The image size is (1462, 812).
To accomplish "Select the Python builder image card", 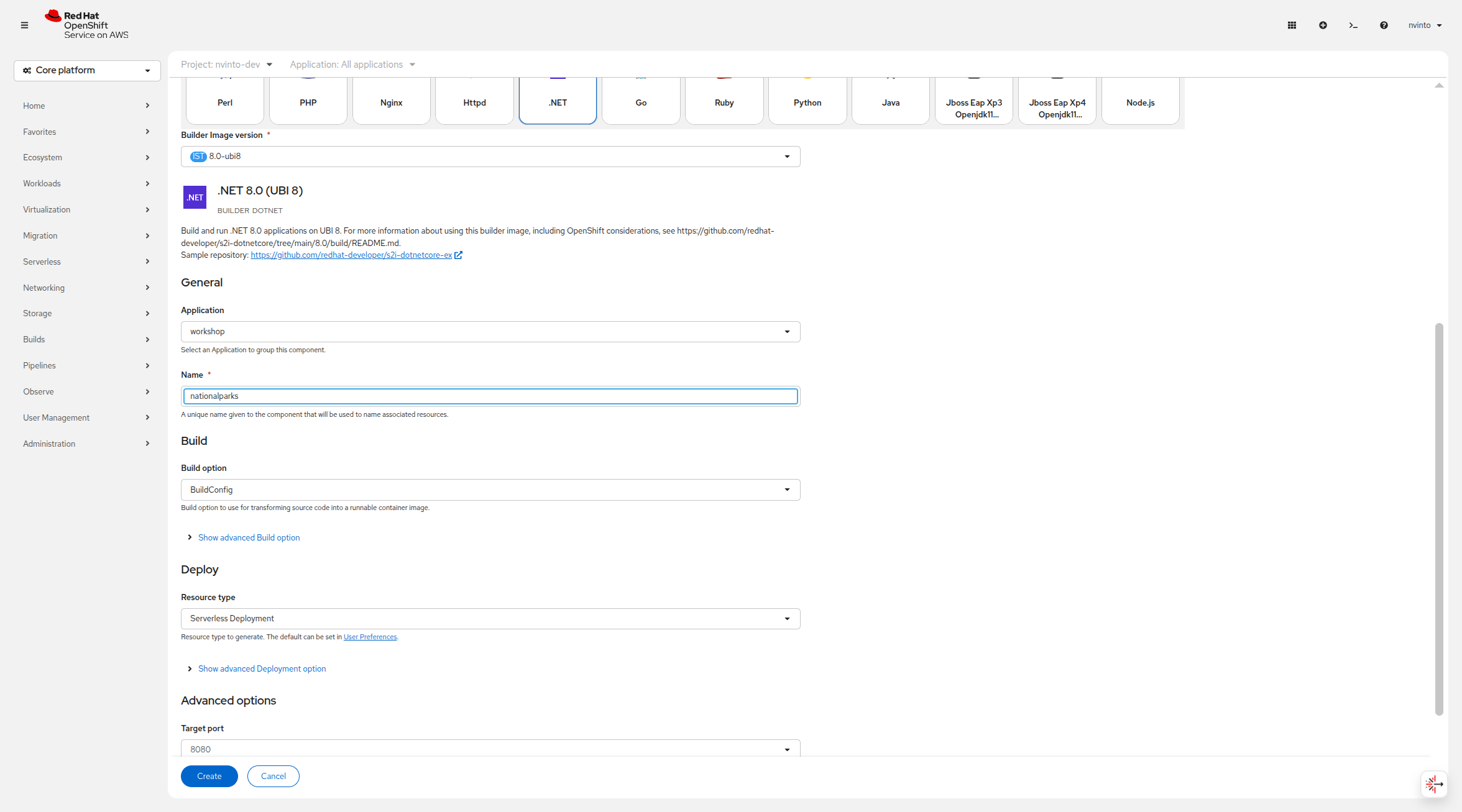I will click(808, 101).
